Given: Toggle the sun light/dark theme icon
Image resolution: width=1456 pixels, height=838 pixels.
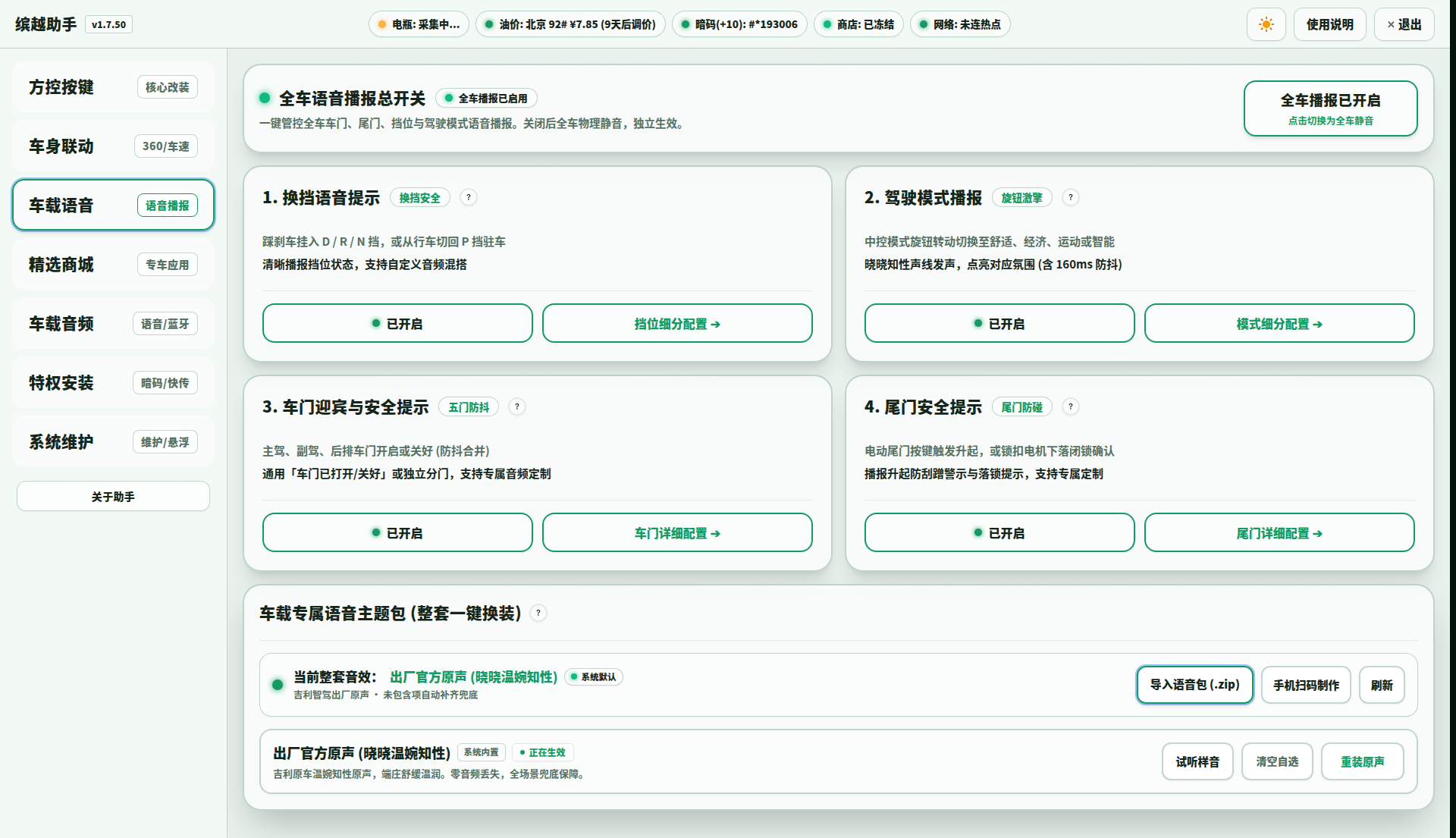Looking at the screenshot, I should click(1266, 24).
